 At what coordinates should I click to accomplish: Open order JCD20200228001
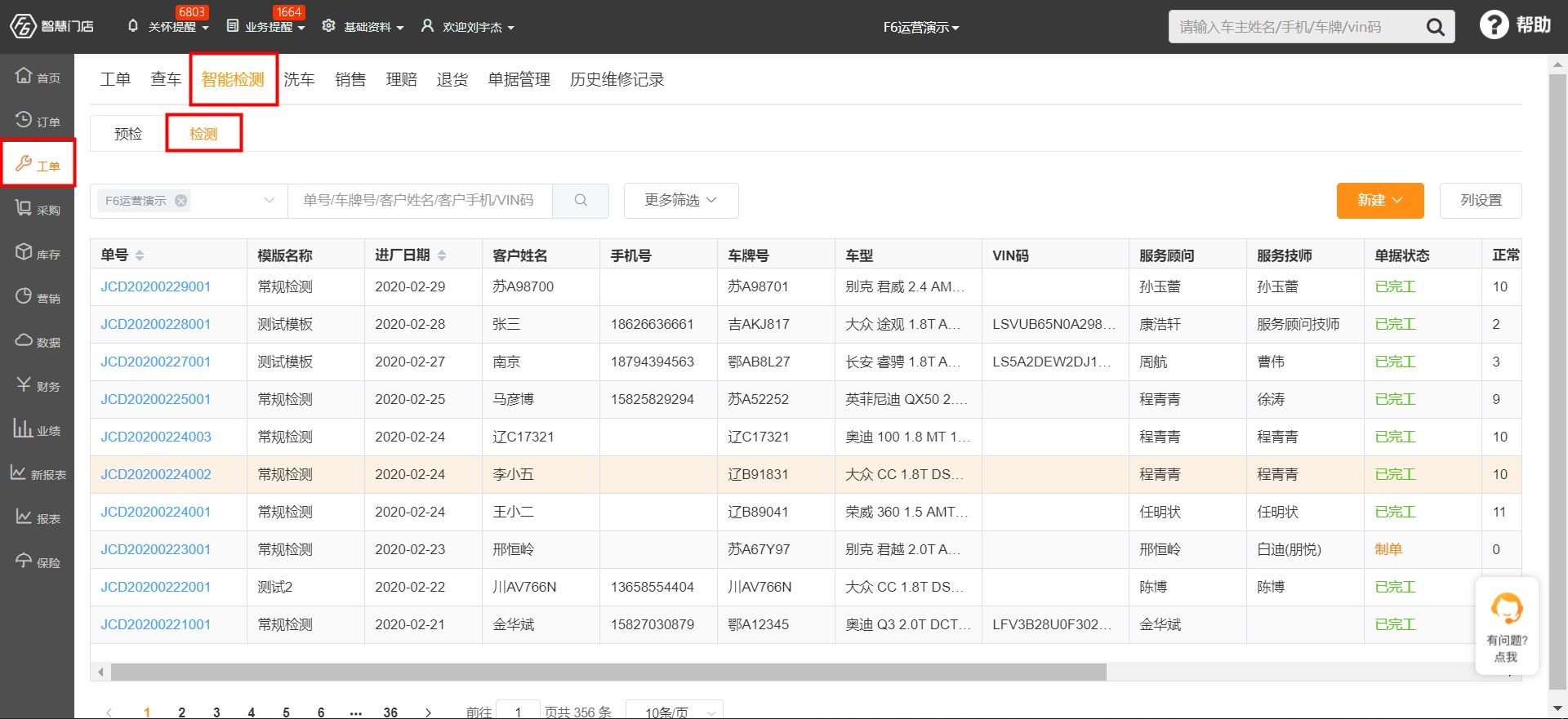[156, 324]
